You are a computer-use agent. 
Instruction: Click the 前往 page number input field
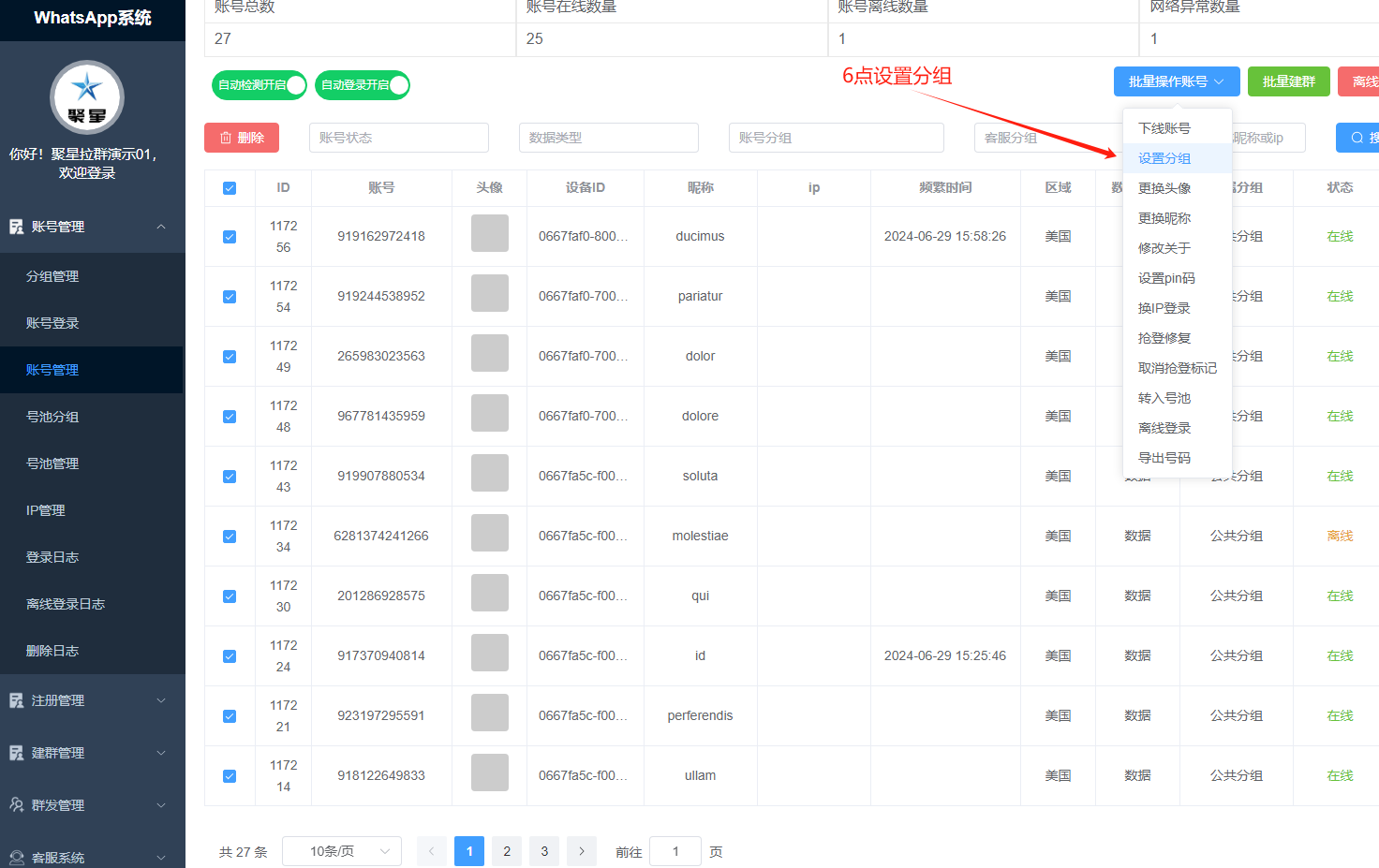(675, 851)
